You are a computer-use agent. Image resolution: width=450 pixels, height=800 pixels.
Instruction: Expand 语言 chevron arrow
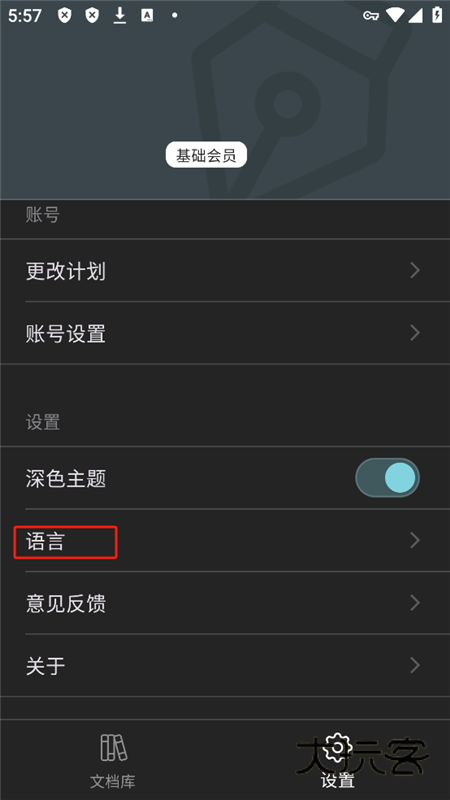click(x=415, y=540)
